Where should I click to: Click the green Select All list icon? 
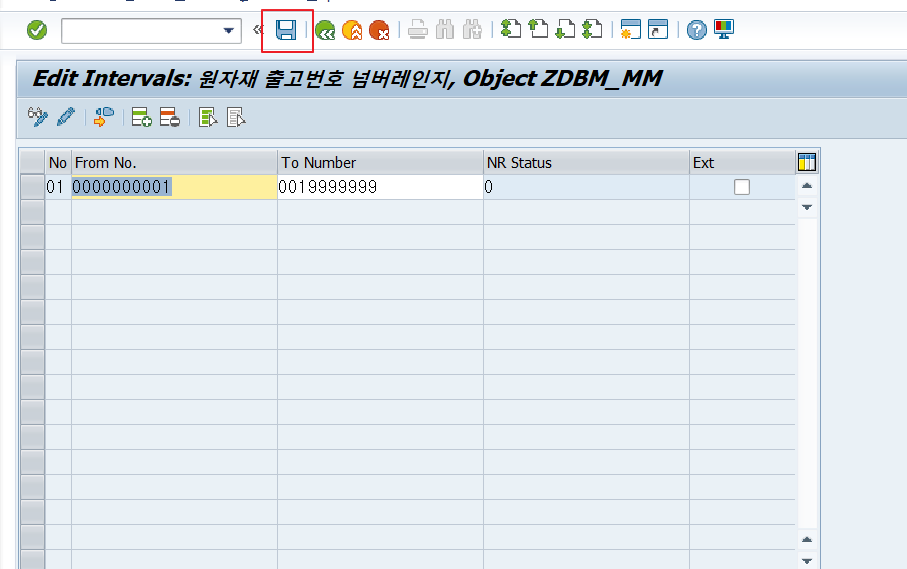pos(208,117)
